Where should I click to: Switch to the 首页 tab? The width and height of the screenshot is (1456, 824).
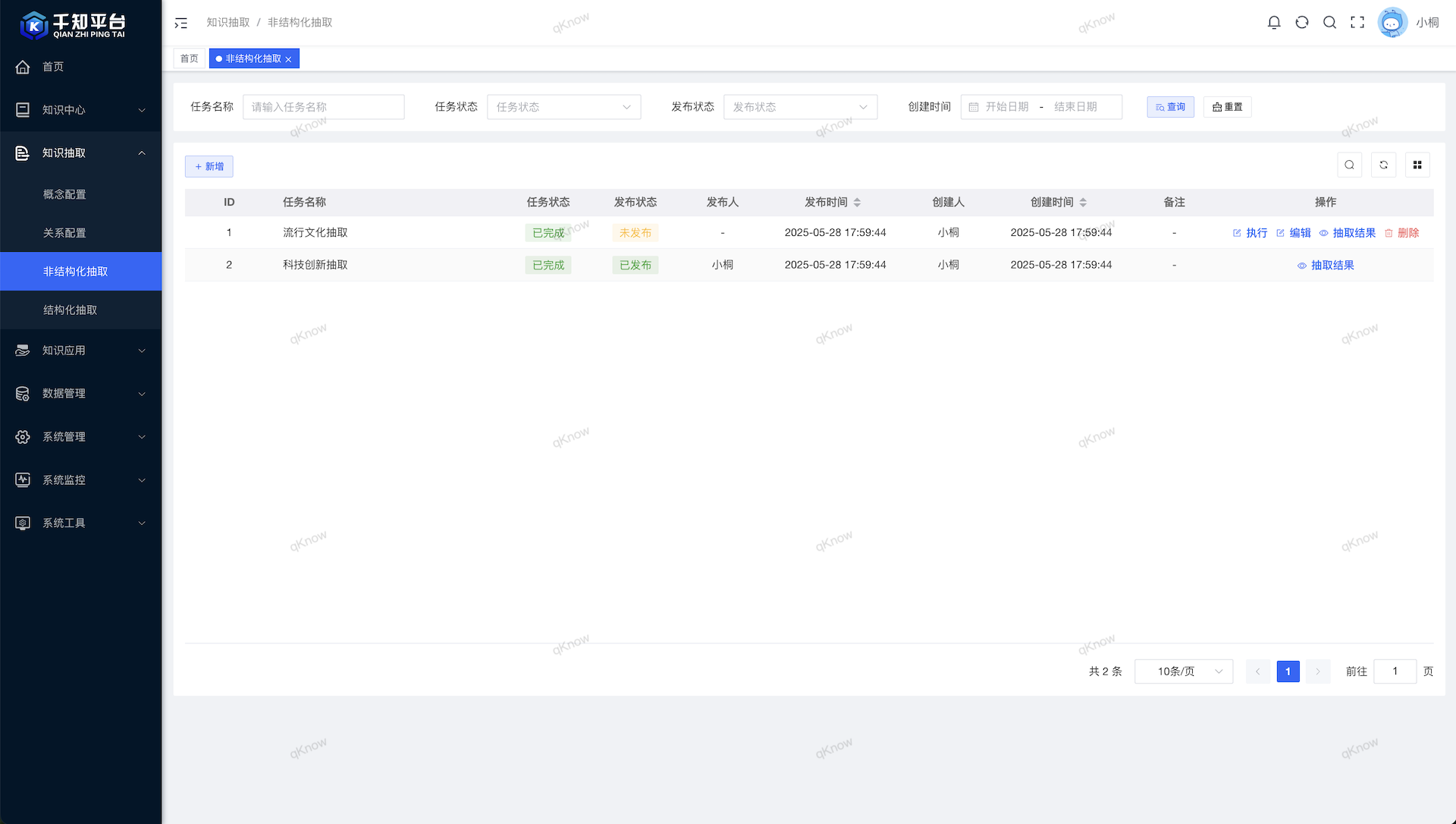tap(189, 58)
